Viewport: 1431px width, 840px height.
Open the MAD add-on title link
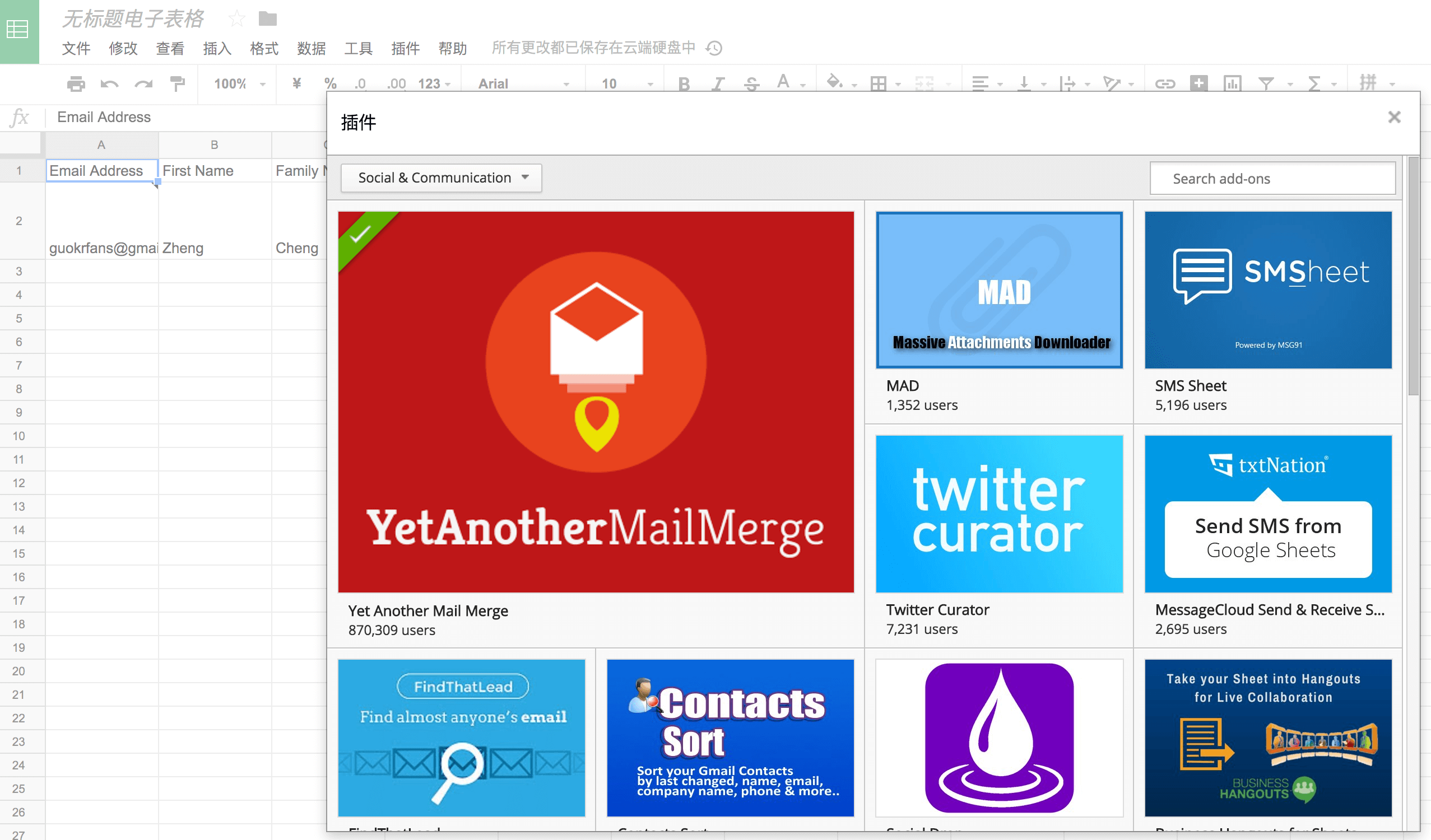point(902,386)
